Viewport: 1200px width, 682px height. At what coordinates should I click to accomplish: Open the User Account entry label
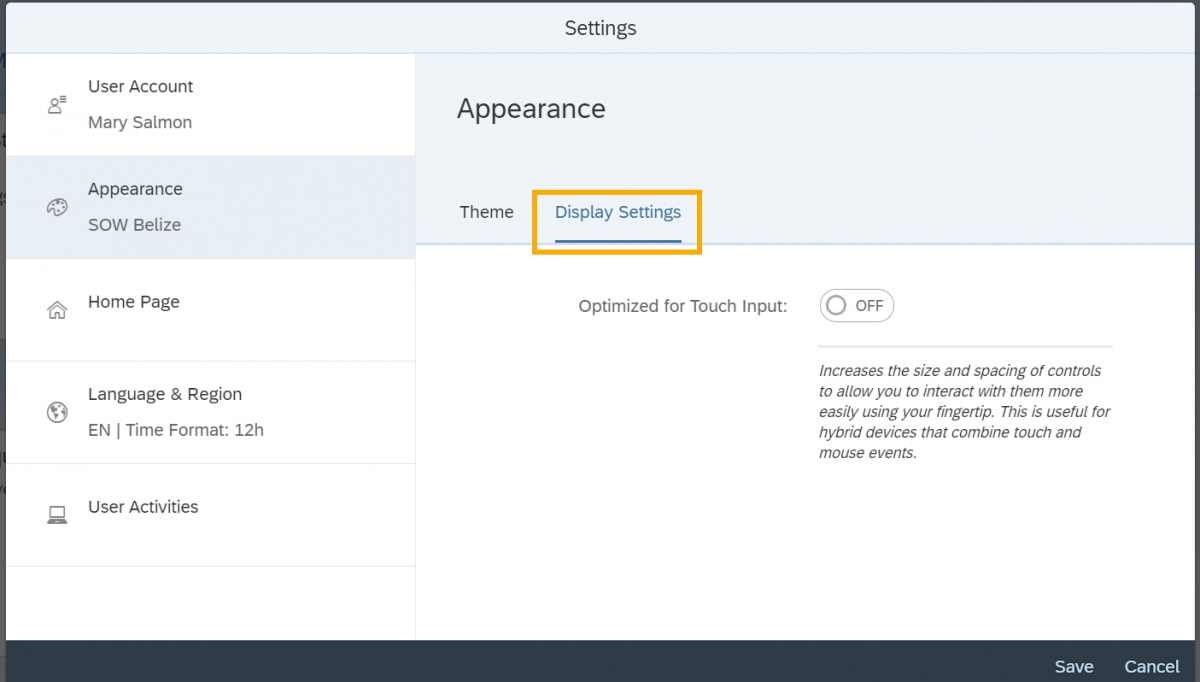coord(141,87)
